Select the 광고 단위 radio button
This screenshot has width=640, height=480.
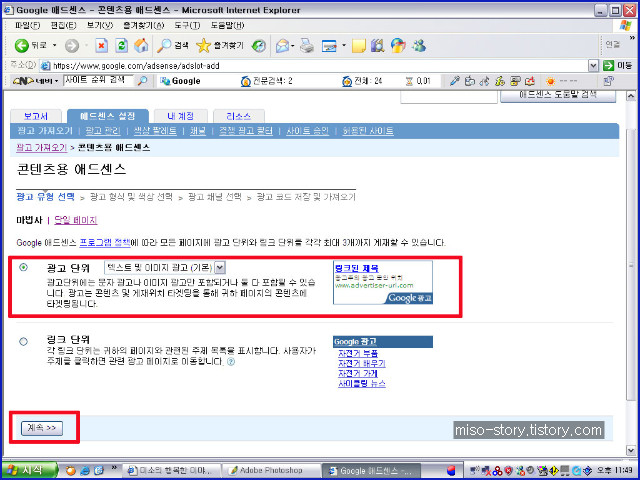click(24, 267)
